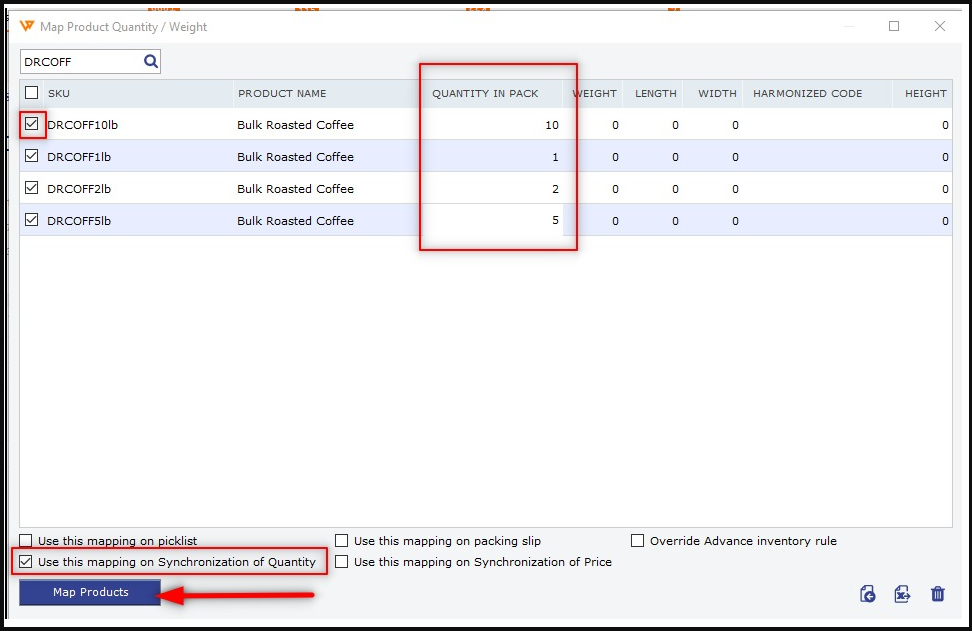Click the Map Products button
The image size is (972, 631).
click(90, 592)
